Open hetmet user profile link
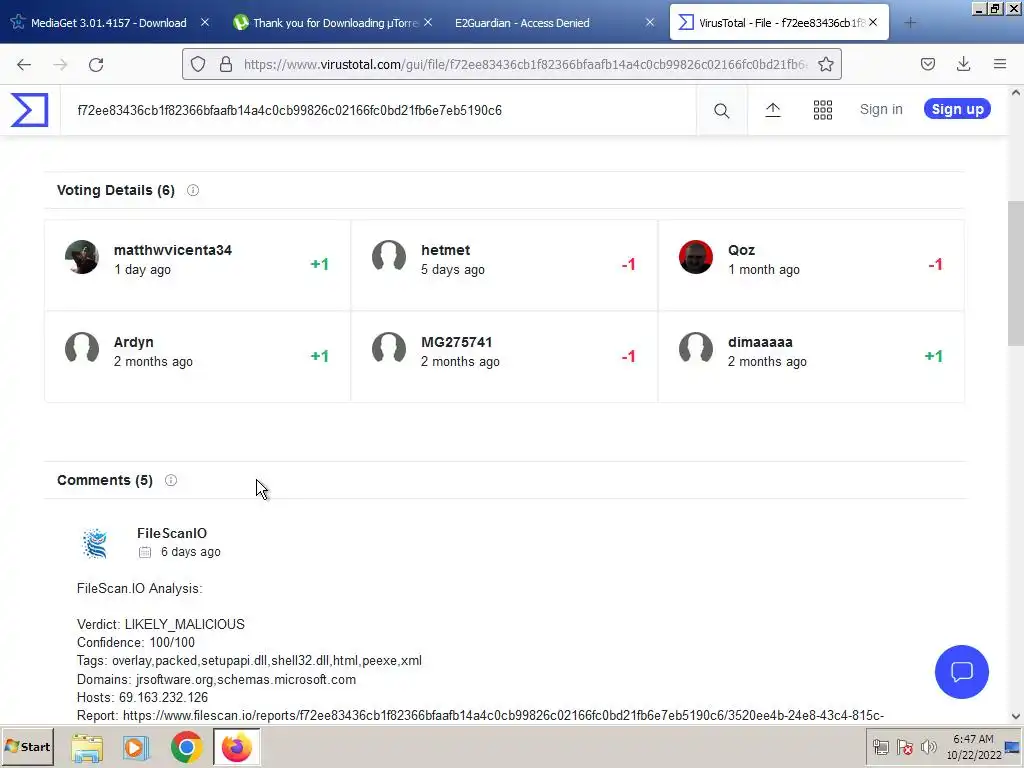 click(x=445, y=250)
